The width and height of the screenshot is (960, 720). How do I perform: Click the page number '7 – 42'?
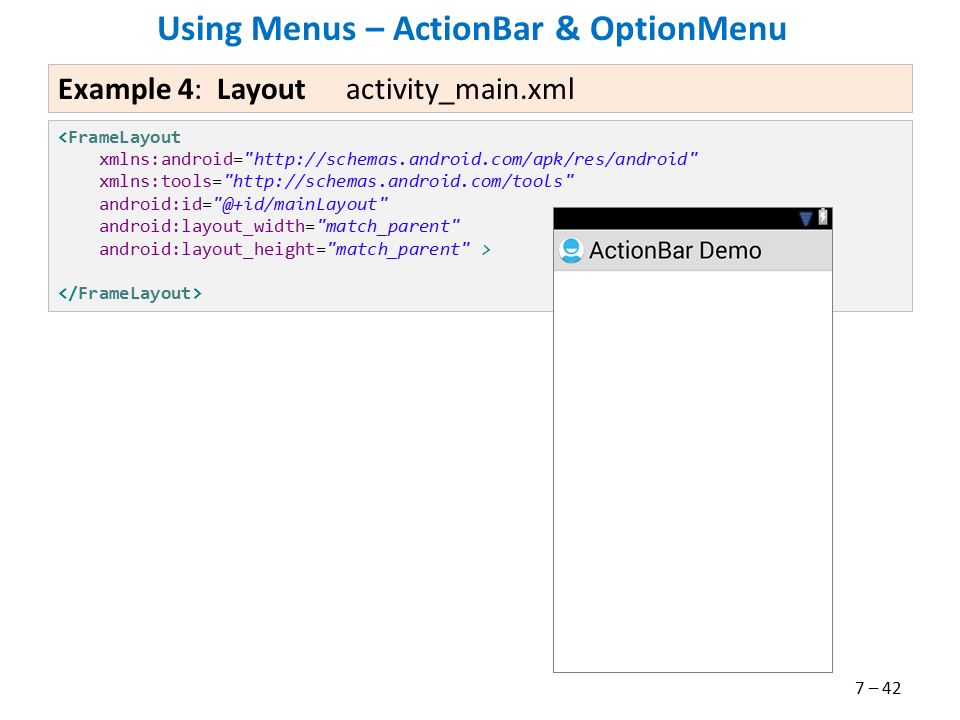(x=878, y=688)
